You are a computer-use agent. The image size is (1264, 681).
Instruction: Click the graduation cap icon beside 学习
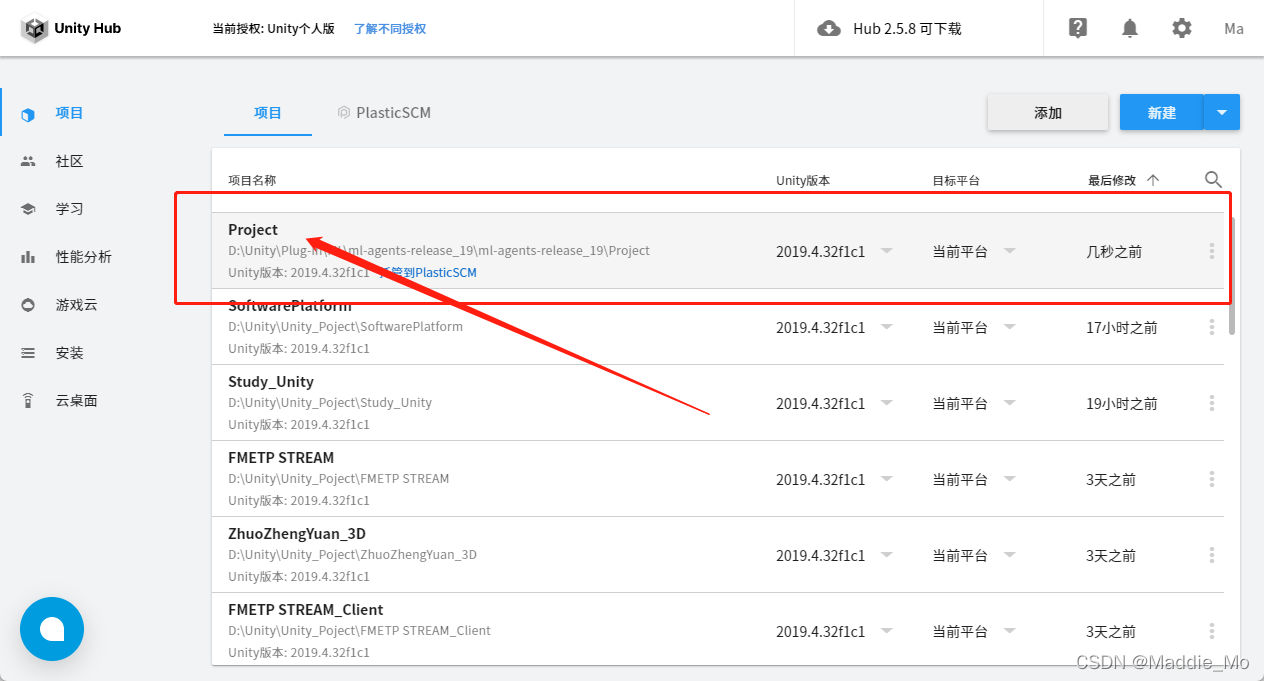[28, 209]
